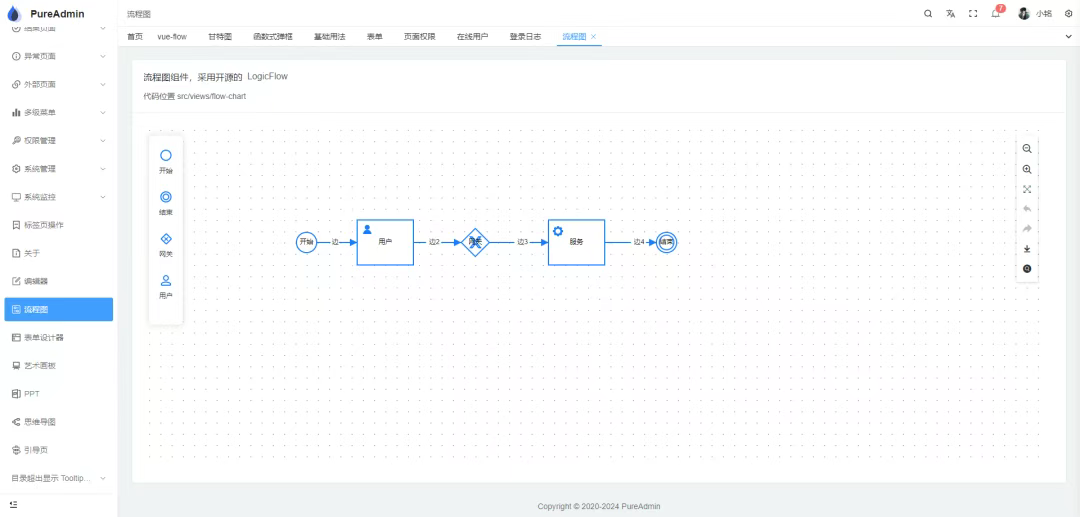Collapse the sidebar using bottom-left toggle
The height and width of the screenshot is (517, 1080).
[15, 506]
